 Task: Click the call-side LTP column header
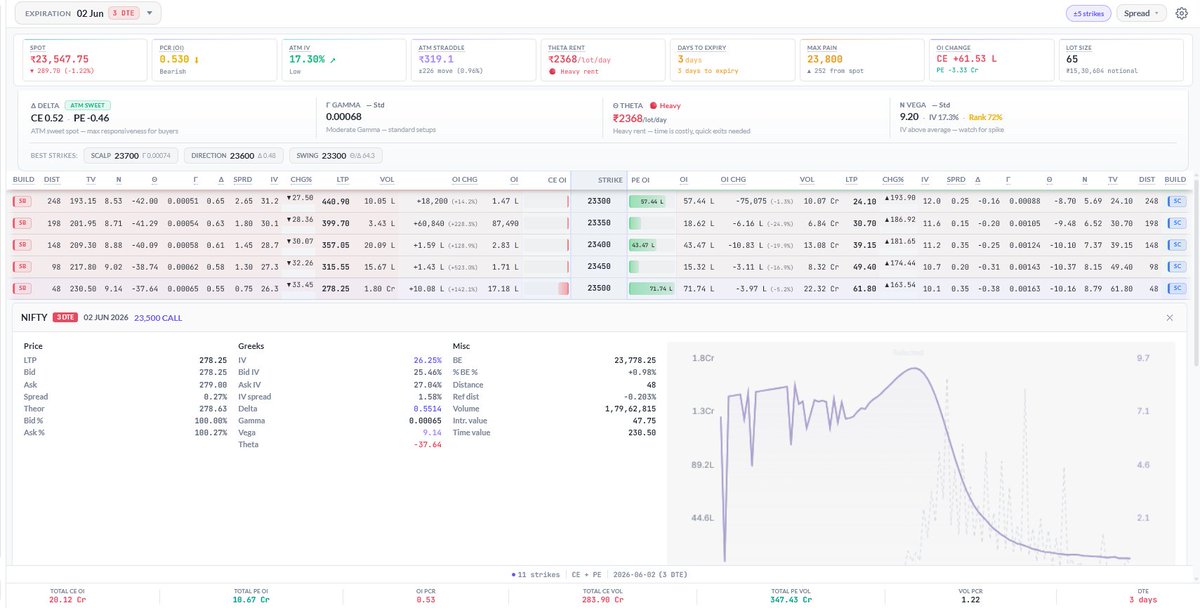[343, 180]
